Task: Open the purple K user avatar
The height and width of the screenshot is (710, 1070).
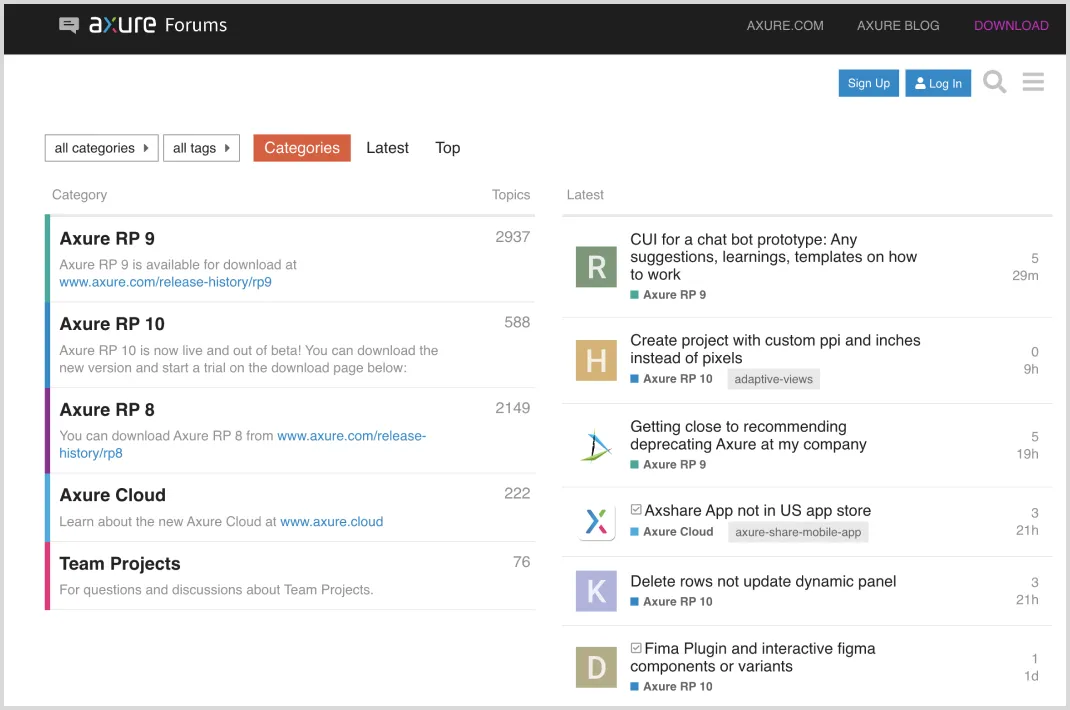Action: coord(596,591)
